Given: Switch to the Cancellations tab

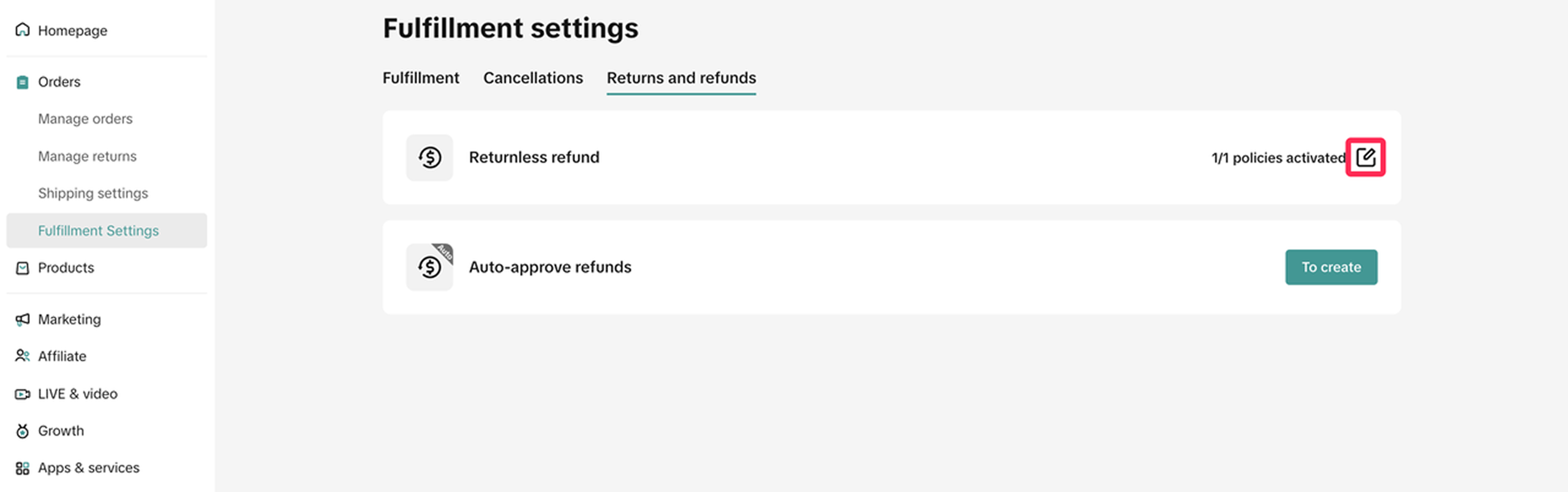Looking at the screenshot, I should (533, 78).
